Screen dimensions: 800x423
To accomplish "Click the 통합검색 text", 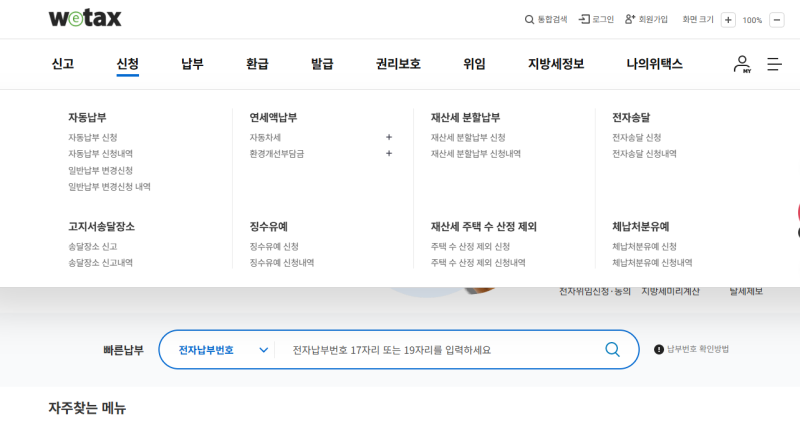I will (553, 19).
